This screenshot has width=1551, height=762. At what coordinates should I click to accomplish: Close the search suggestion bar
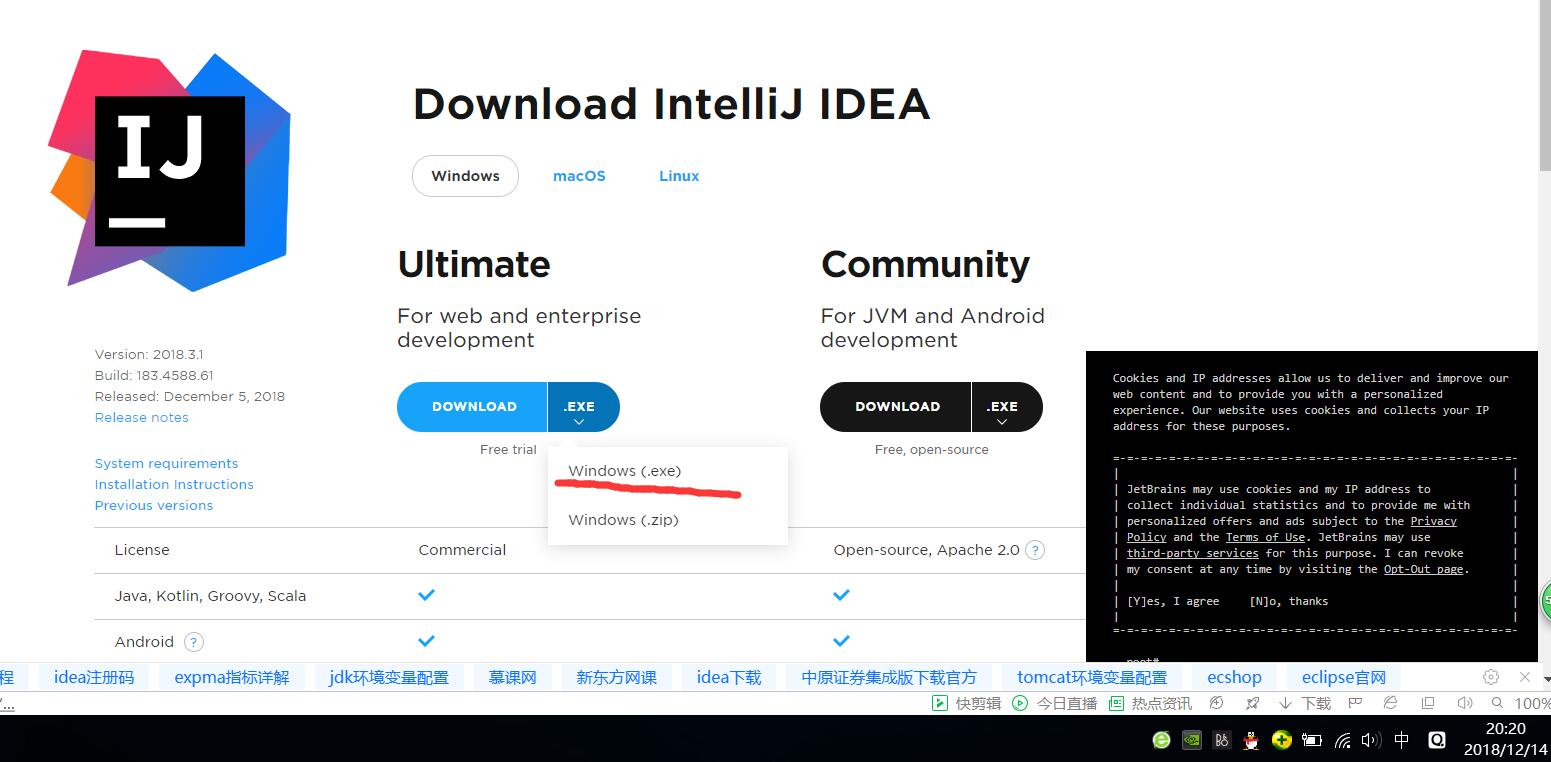[1525, 677]
